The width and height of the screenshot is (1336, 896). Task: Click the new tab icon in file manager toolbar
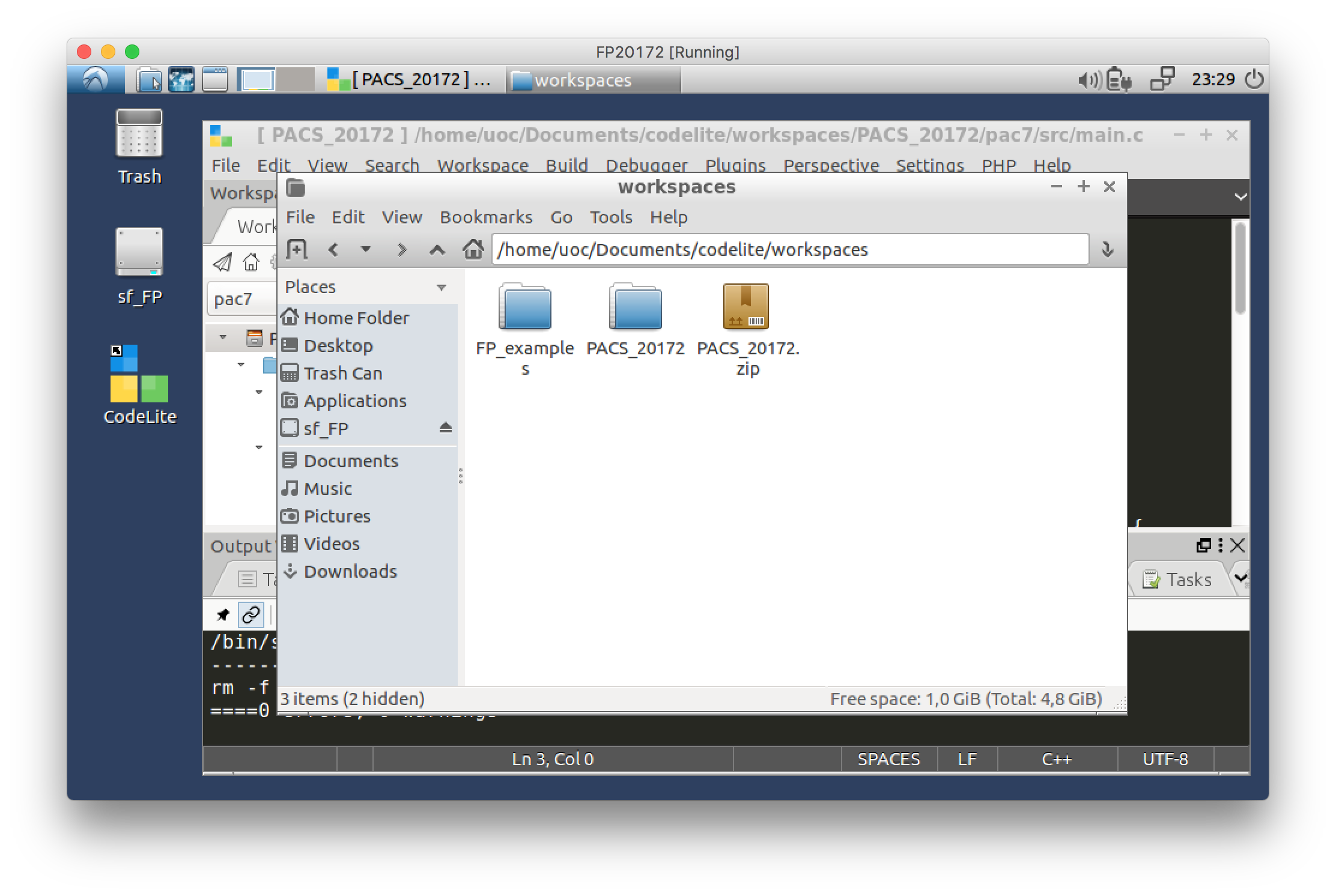[296, 249]
